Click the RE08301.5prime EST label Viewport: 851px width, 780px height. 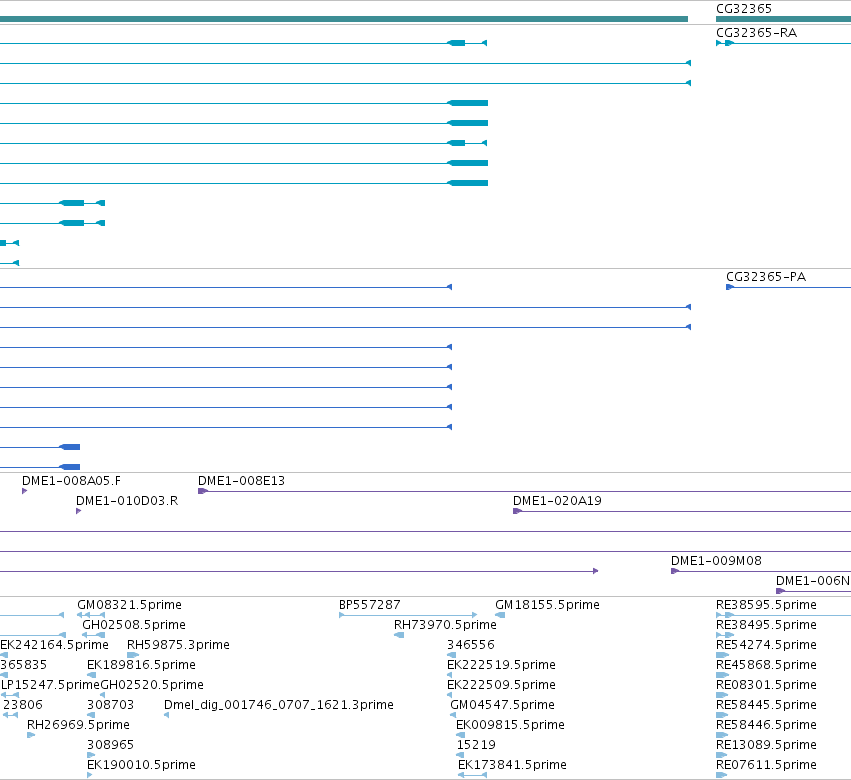tap(766, 685)
